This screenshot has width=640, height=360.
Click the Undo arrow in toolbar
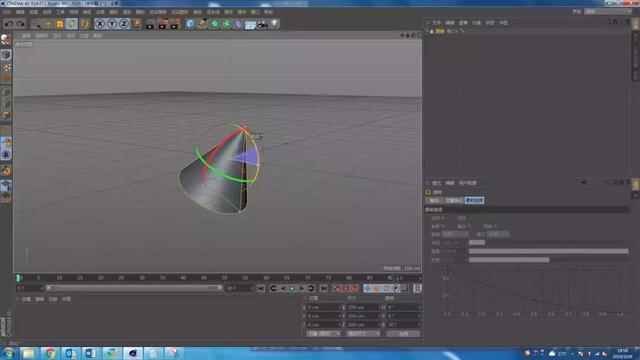[9, 24]
